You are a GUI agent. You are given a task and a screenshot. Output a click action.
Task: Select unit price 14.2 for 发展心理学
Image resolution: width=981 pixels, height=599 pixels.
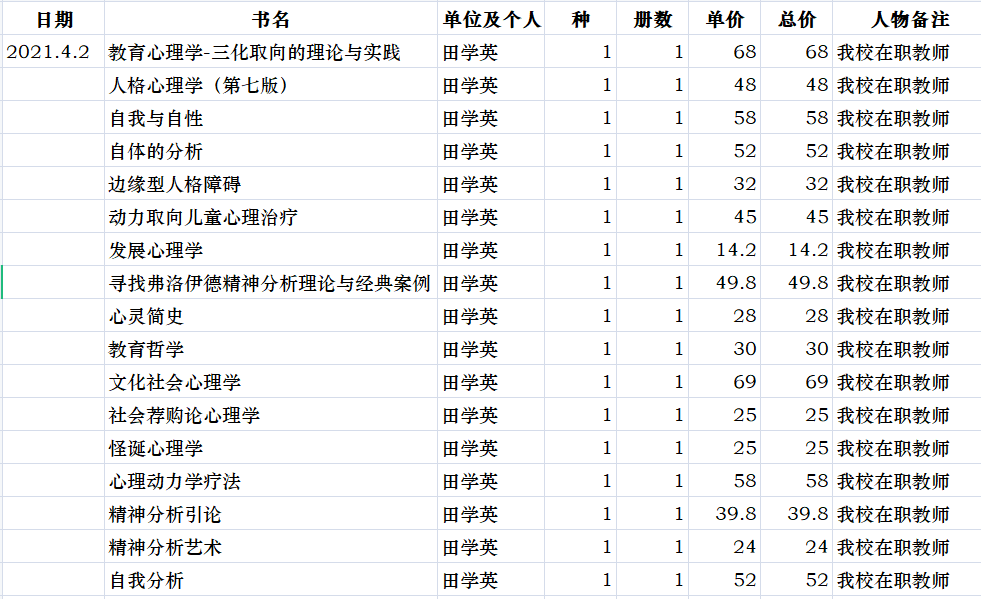coord(724,250)
